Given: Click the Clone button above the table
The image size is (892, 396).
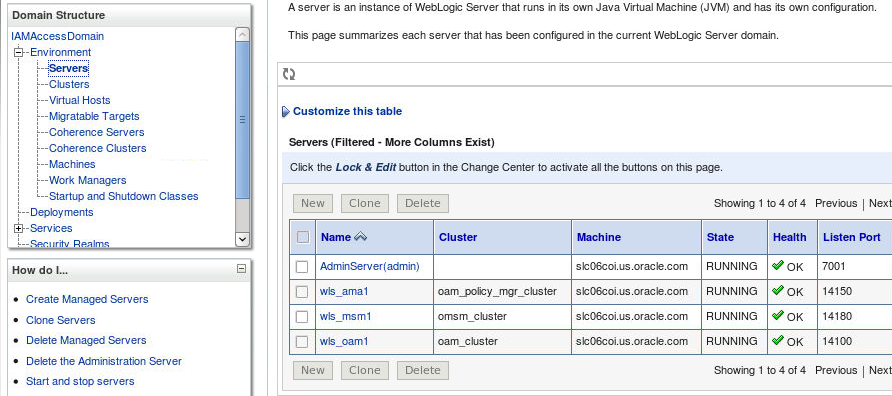Looking at the screenshot, I should 365,203.
